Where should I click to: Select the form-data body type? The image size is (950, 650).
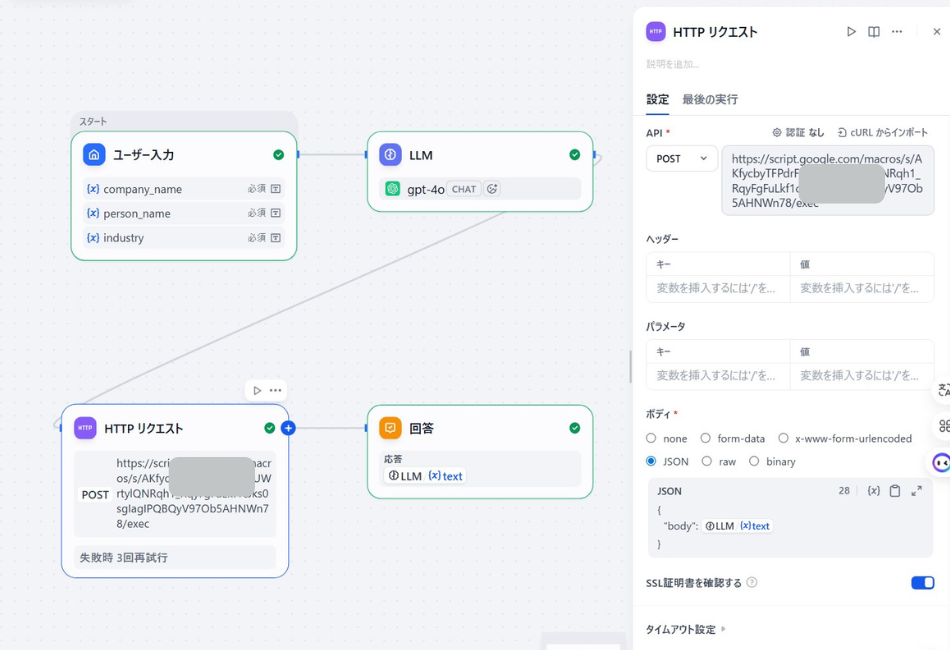click(x=706, y=438)
